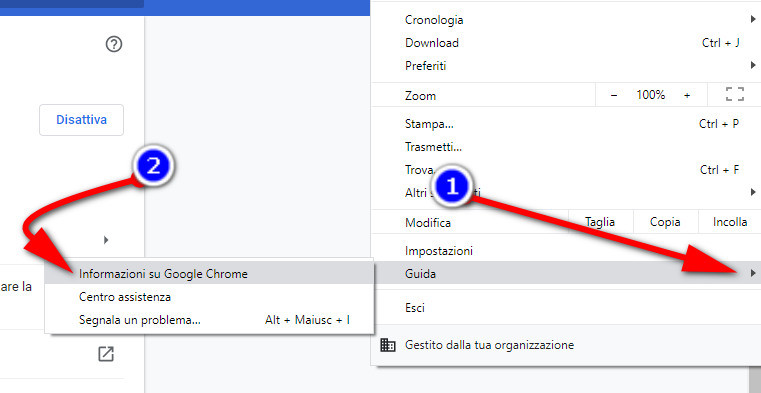Viewport: 761px width, 393px height.
Task: Click the Disattiva button
Action: coord(82,120)
